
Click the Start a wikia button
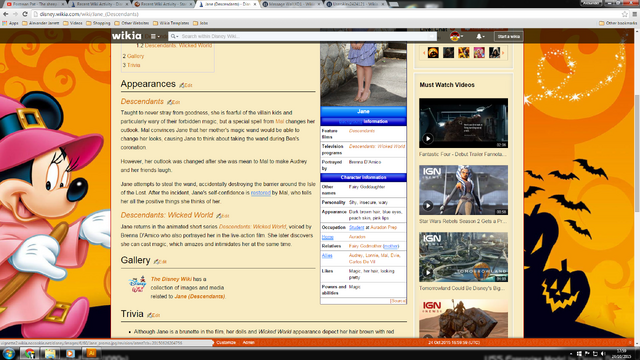click(x=508, y=36)
